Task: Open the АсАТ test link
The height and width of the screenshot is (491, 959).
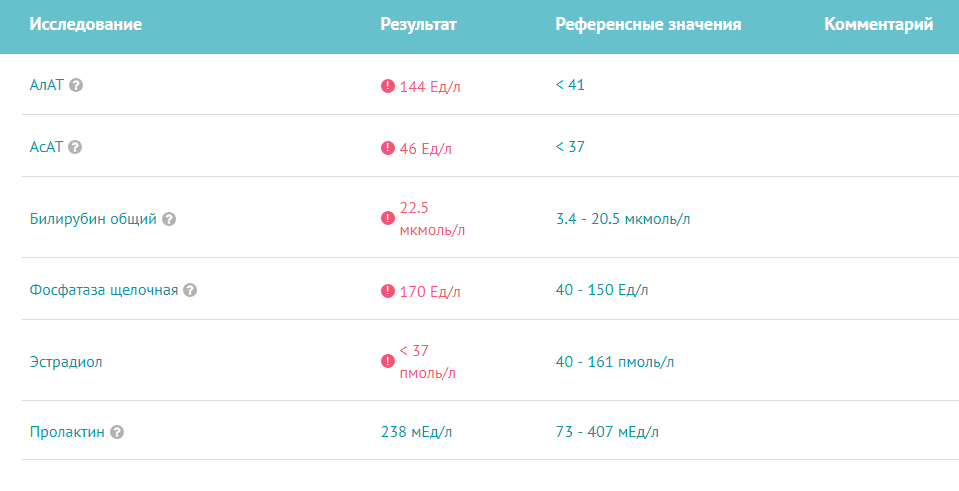Action: click(46, 147)
